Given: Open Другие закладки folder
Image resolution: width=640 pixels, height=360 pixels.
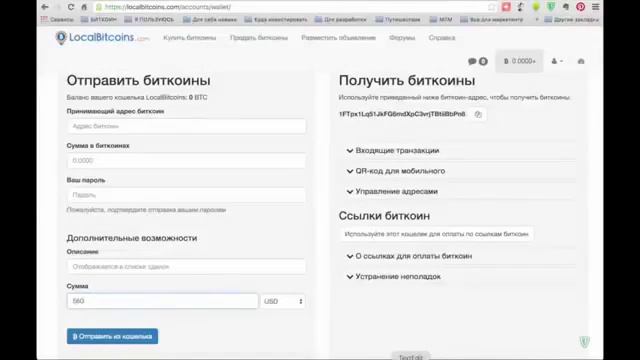Looking at the screenshot, I should point(572,19).
